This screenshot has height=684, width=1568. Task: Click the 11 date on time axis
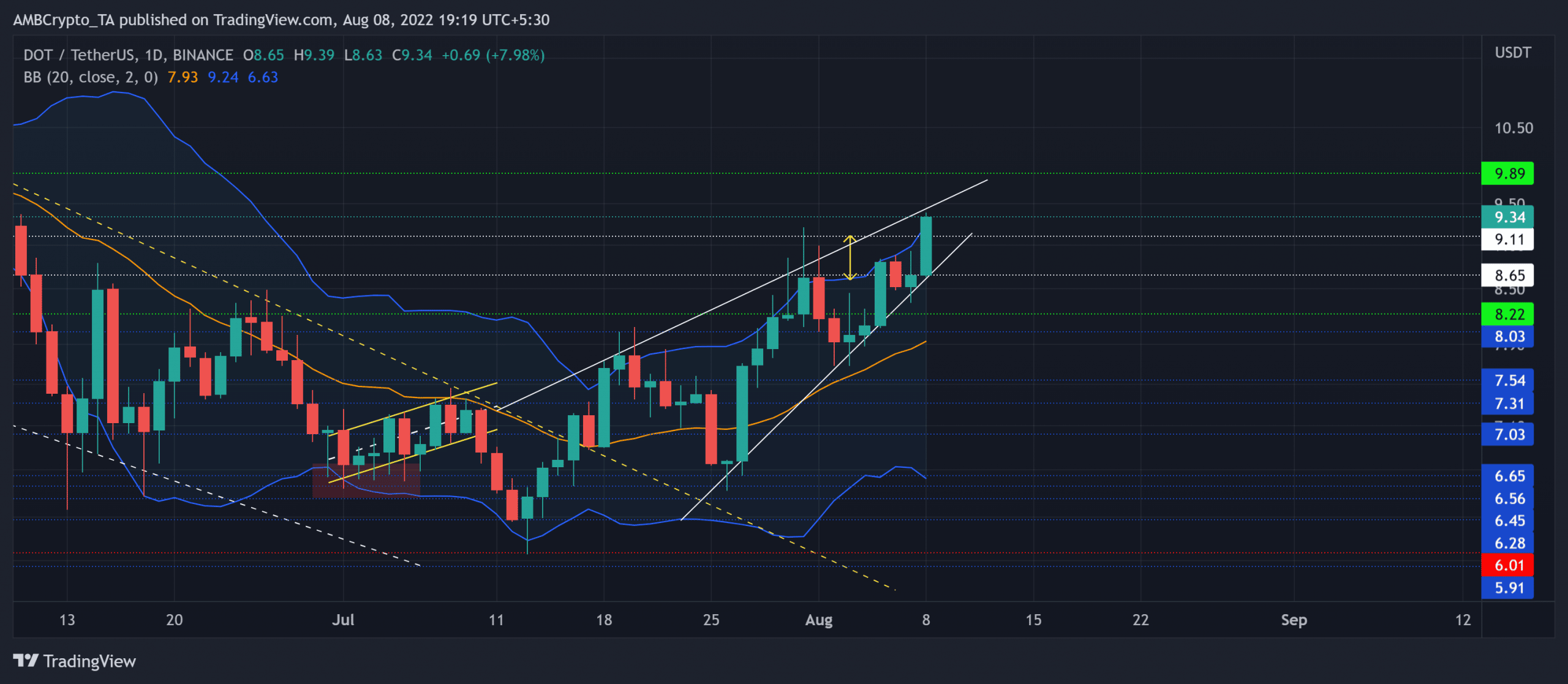tap(496, 620)
